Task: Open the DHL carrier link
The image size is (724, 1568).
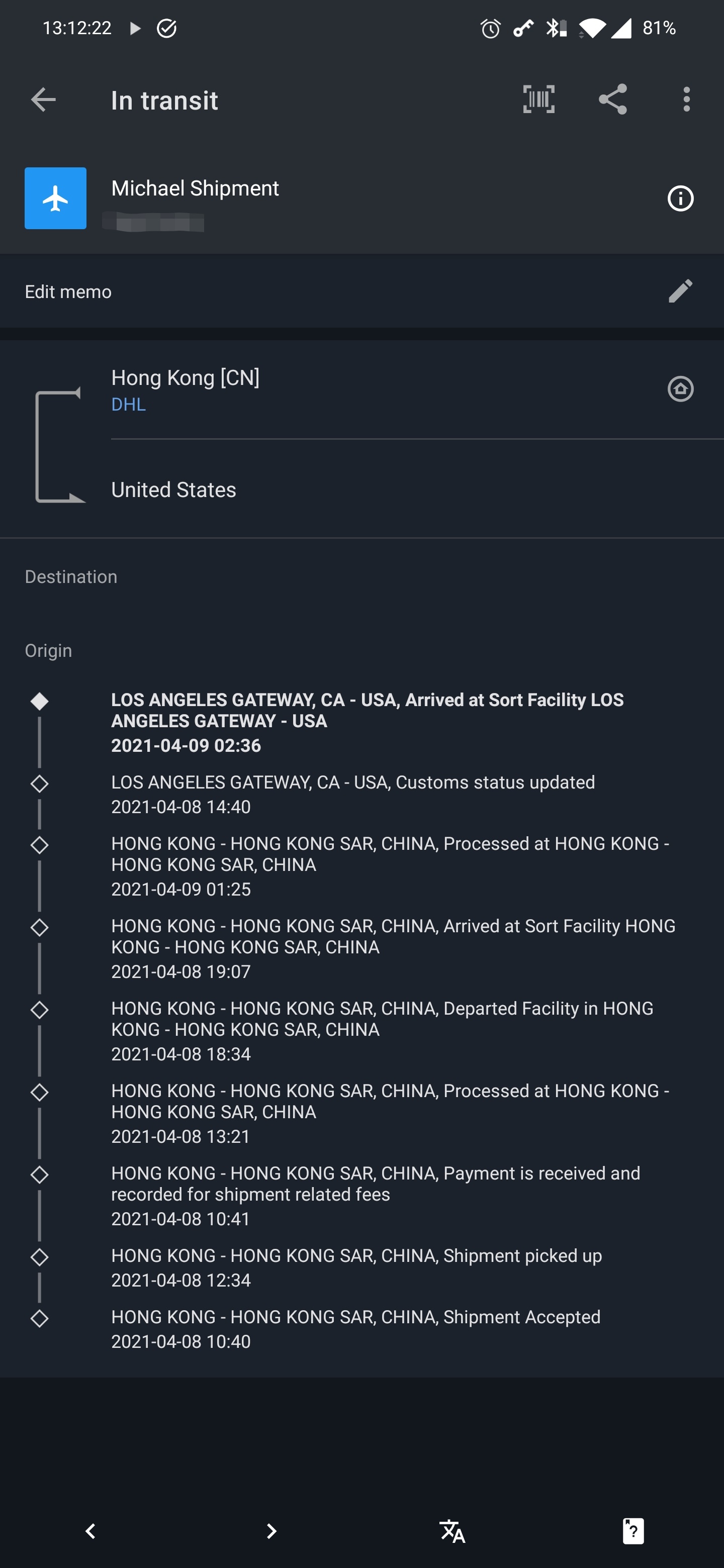Action: pyautogui.click(x=129, y=405)
